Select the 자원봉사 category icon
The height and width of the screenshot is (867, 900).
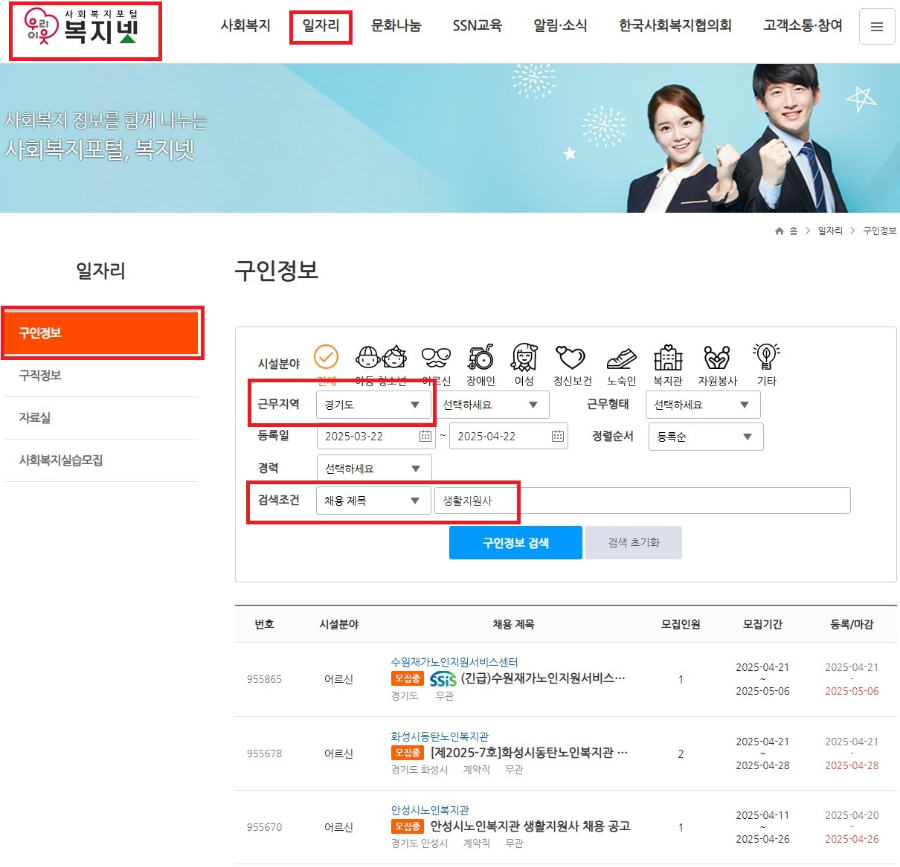click(x=716, y=357)
